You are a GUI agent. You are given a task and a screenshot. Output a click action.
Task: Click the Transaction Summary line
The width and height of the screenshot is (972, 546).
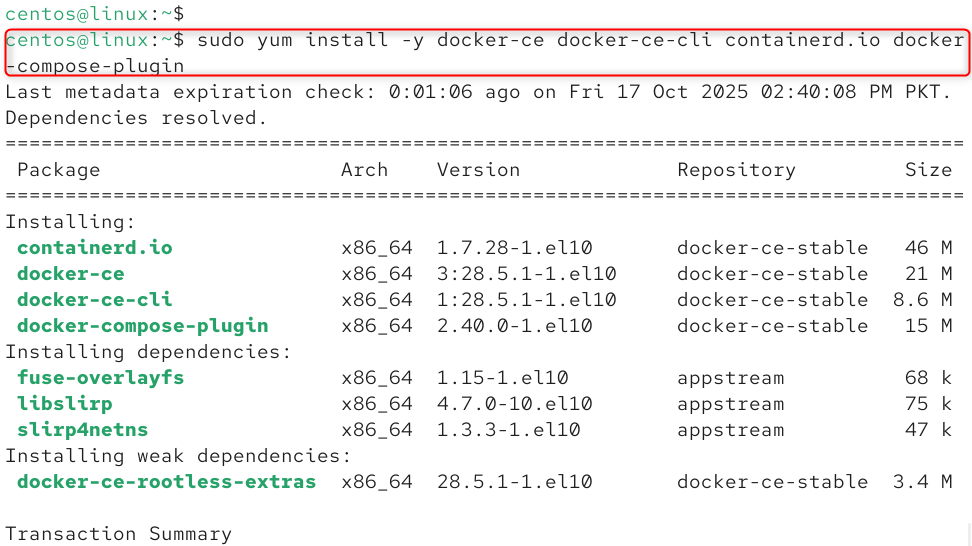118,534
